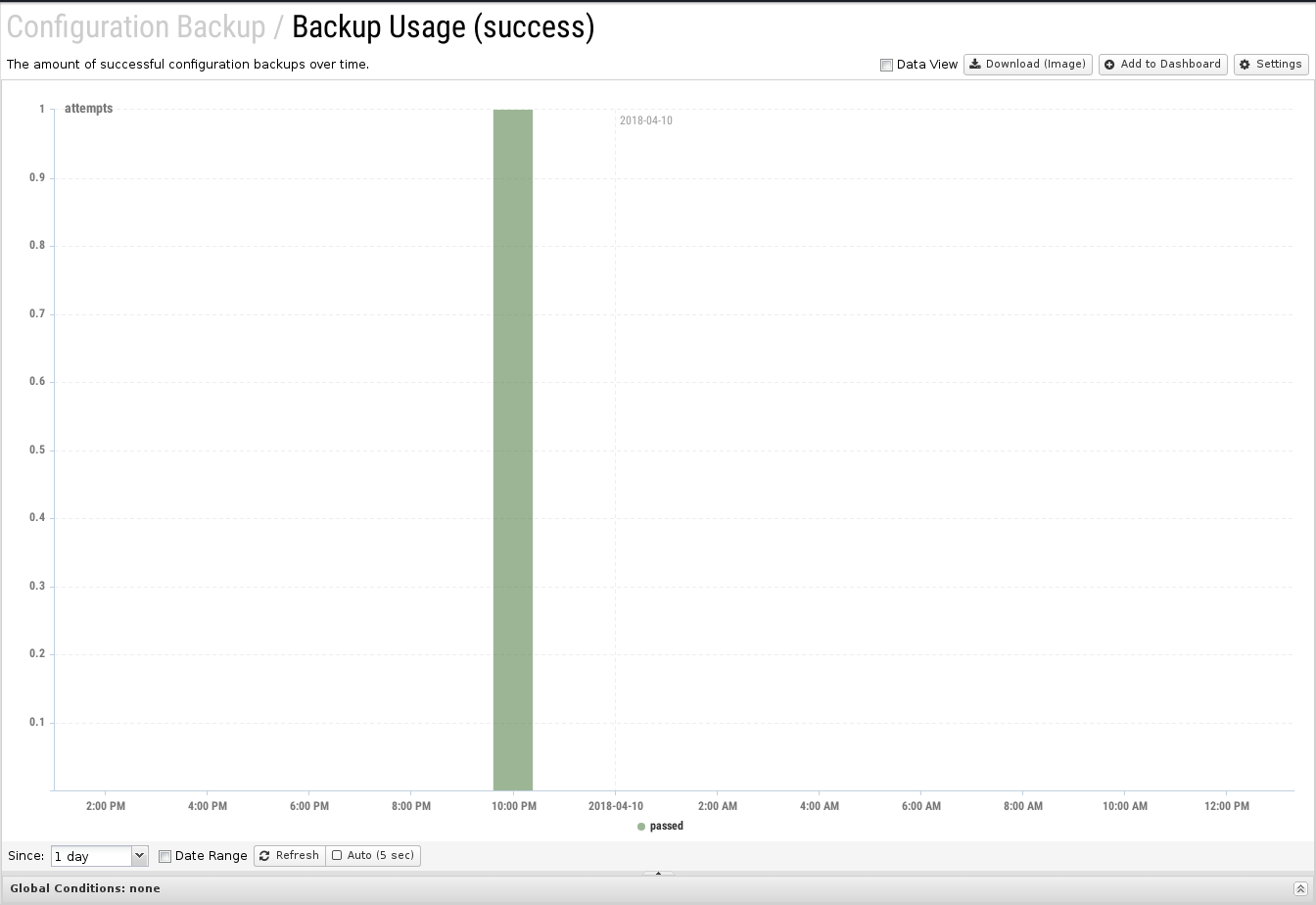Click the 6:00 AM x-axis label
This screenshot has width=1316, height=905.
(x=920, y=806)
